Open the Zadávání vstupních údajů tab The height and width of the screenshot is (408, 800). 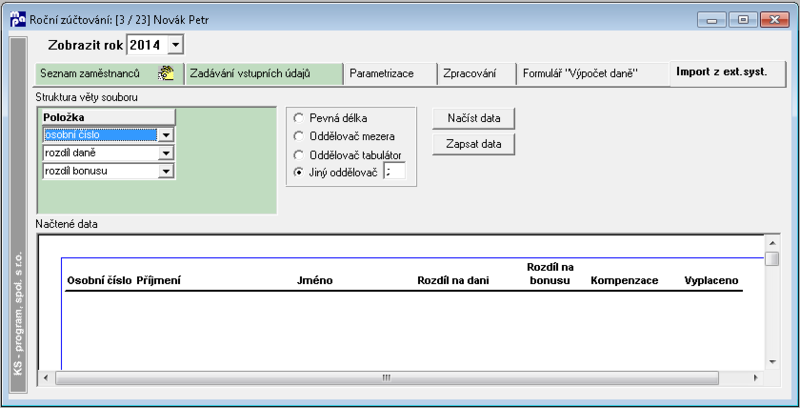click(x=264, y=73)
